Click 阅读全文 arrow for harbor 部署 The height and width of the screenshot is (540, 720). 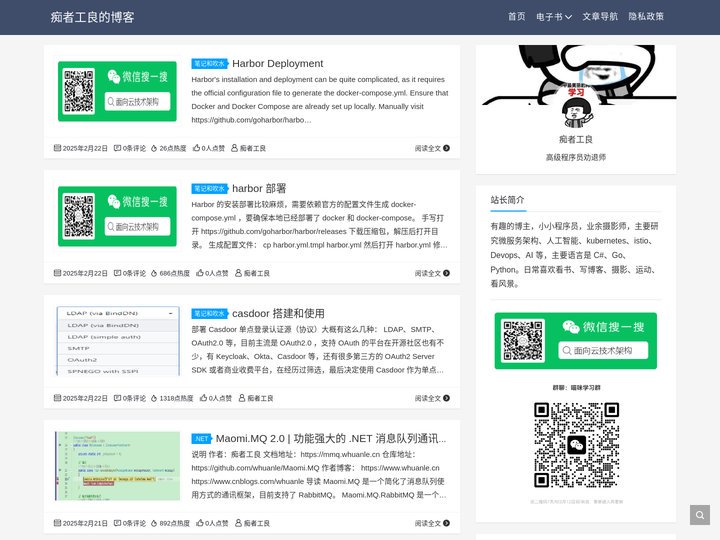pos(446,273)
